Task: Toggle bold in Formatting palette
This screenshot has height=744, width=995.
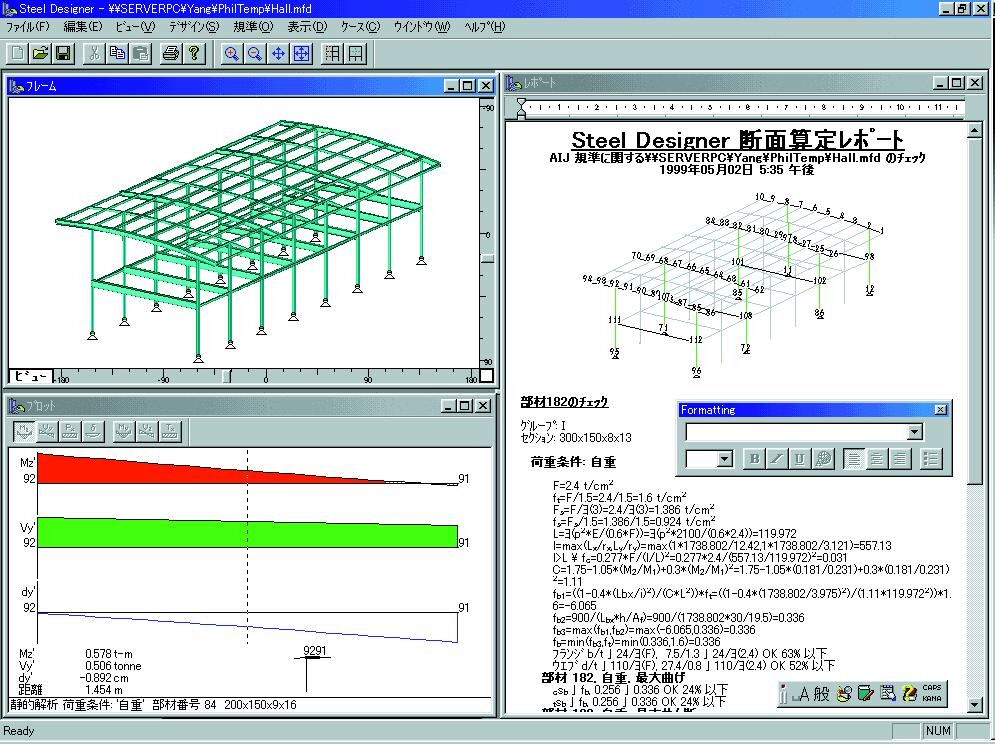Action: point(754,458)
